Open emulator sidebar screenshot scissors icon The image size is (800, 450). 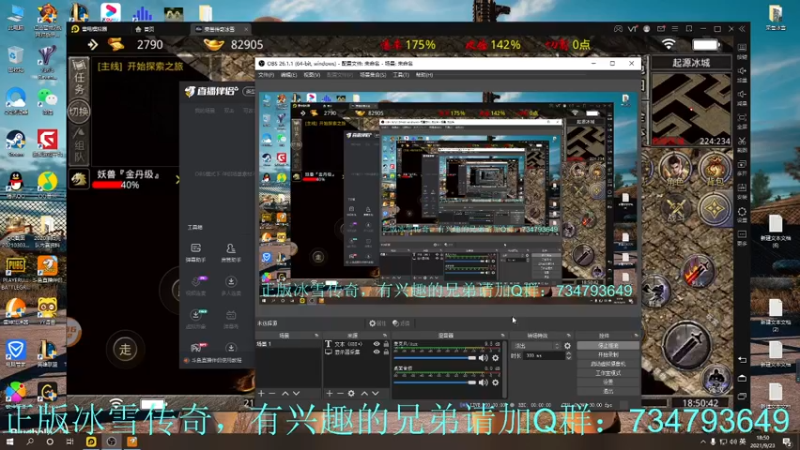742,141
